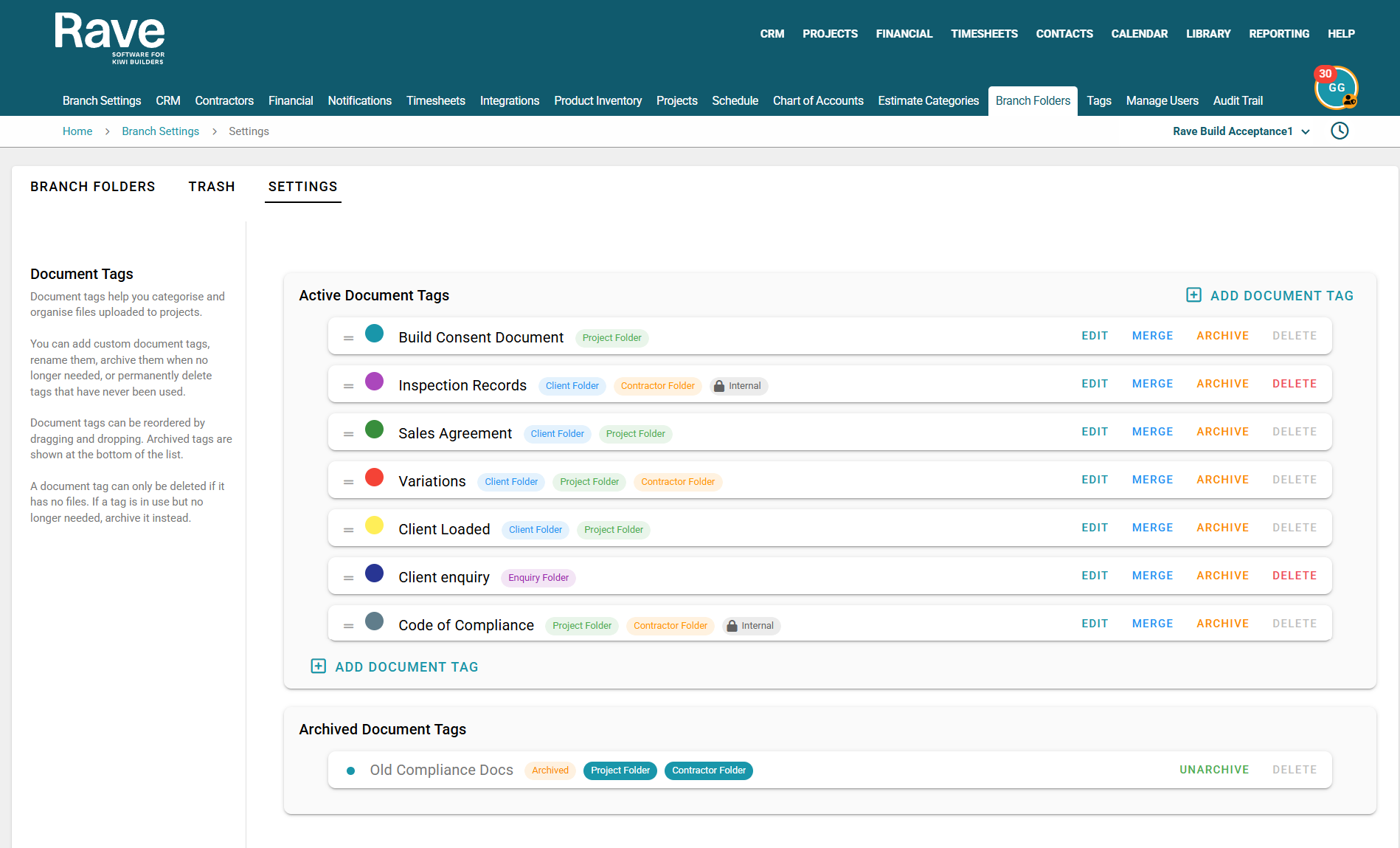1400x848 pixels.
Task: Grab the drag handle for Build Consent Document
Action: 349,338
